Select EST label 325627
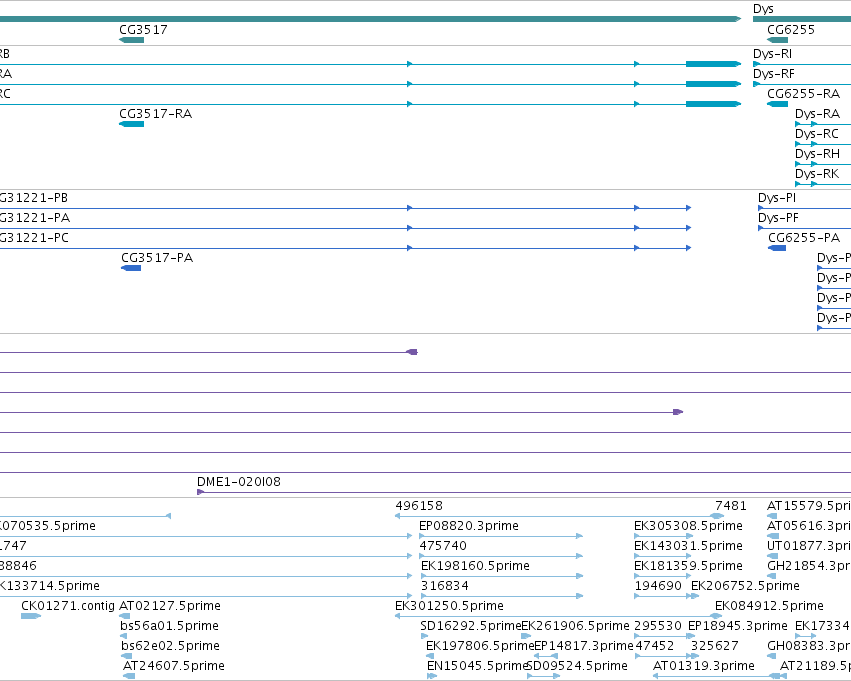This screenshot has height=681, width=851. (715, 646)
